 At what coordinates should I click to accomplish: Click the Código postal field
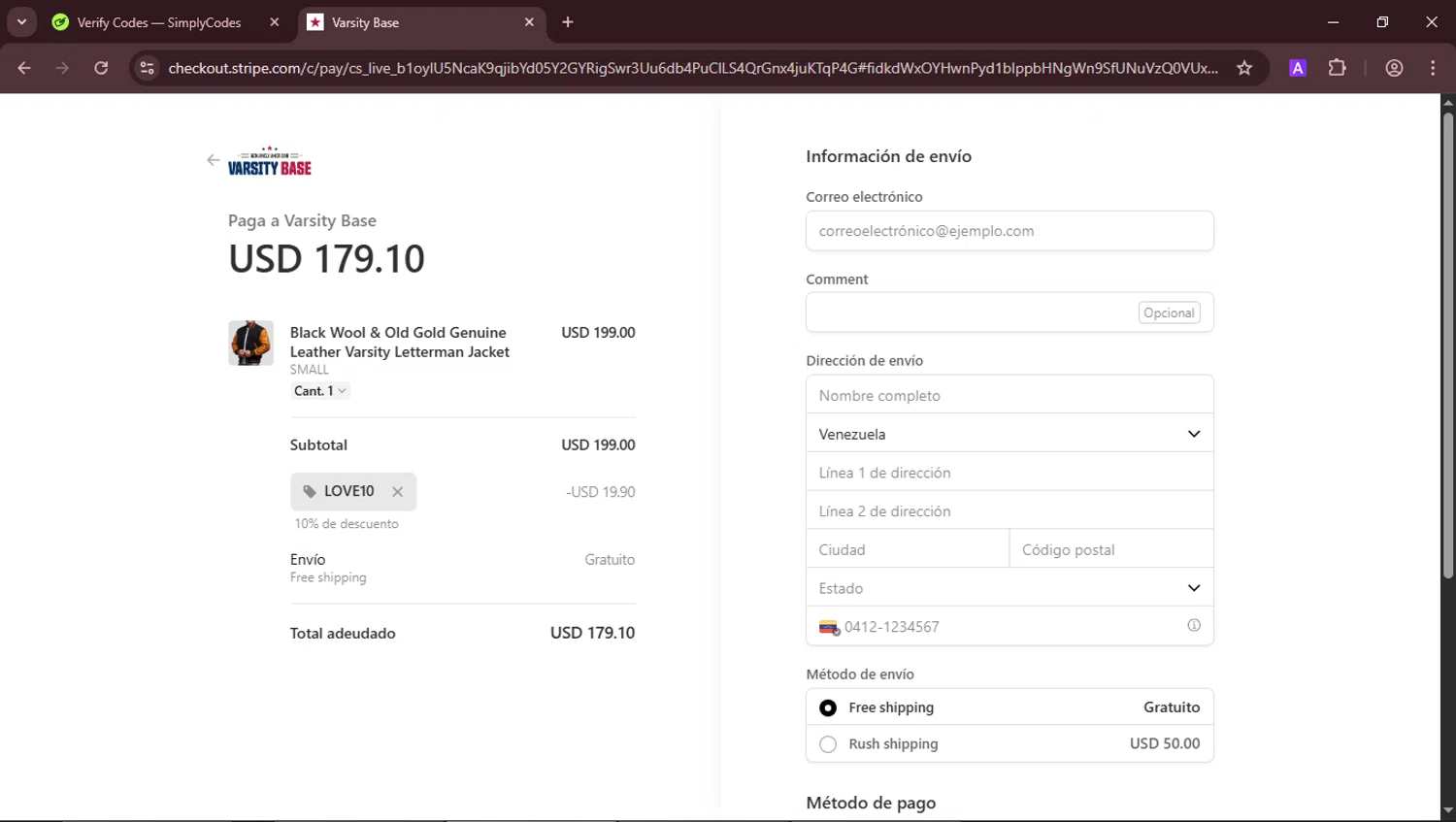coord(1112,549)
